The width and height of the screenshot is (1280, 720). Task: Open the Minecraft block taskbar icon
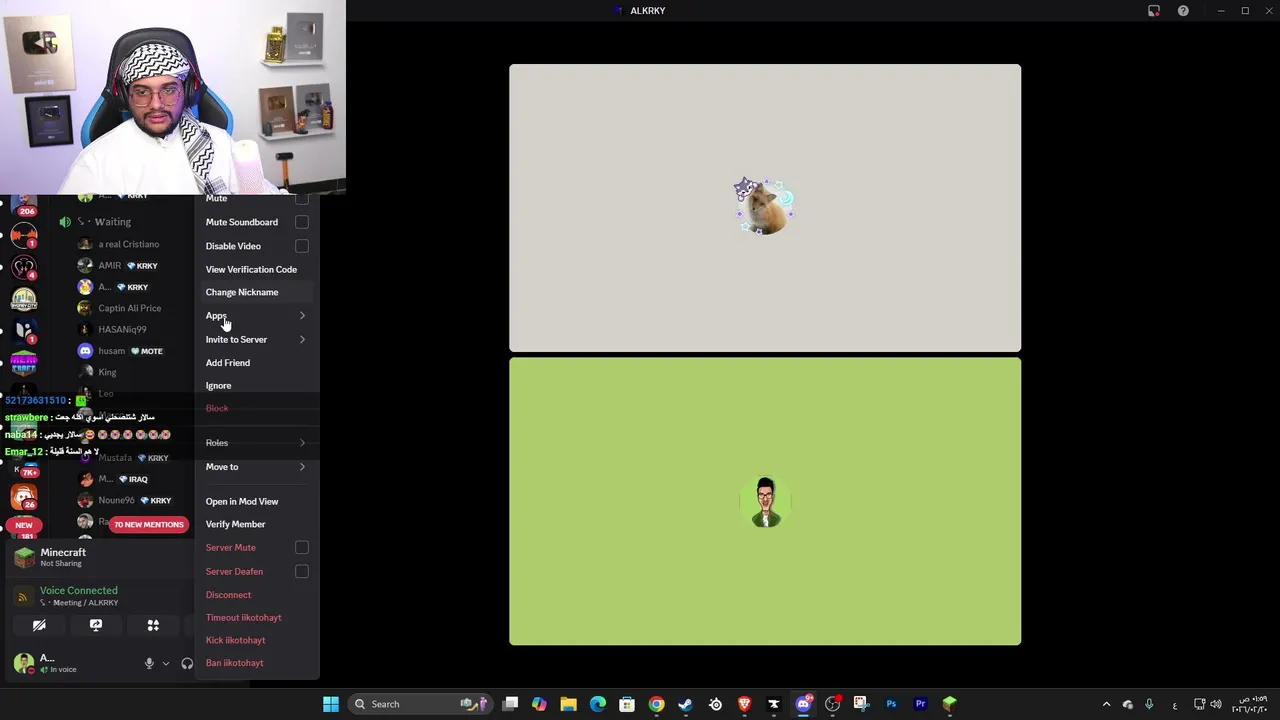coord(950,704)
